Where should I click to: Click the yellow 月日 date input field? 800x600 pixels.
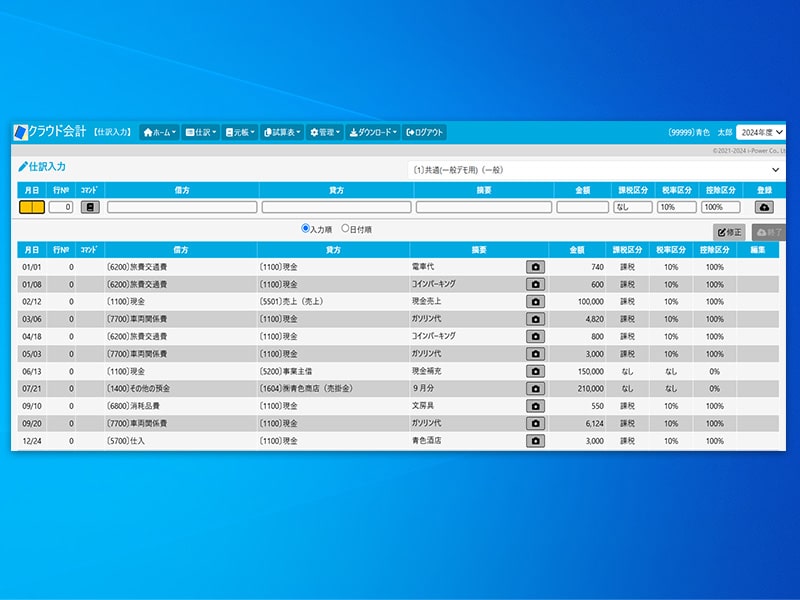coord(32,207)
